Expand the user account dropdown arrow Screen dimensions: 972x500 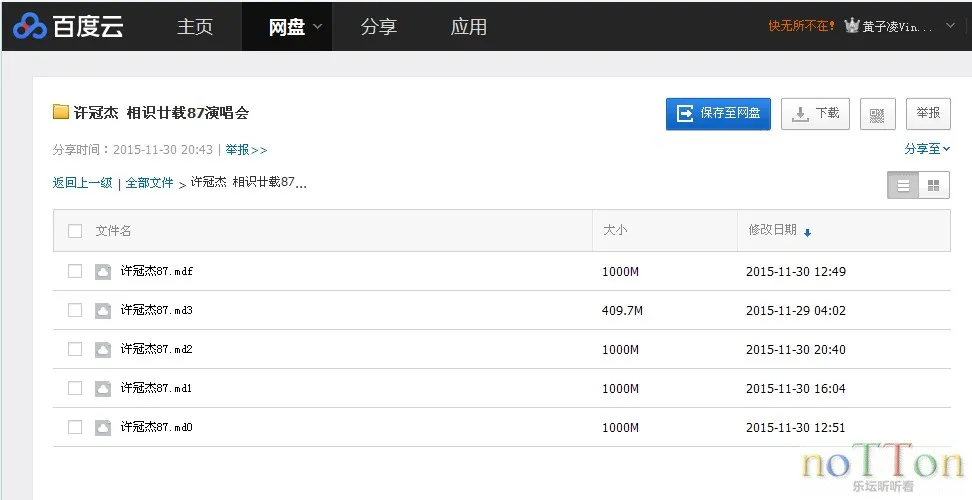coord(950,26)
